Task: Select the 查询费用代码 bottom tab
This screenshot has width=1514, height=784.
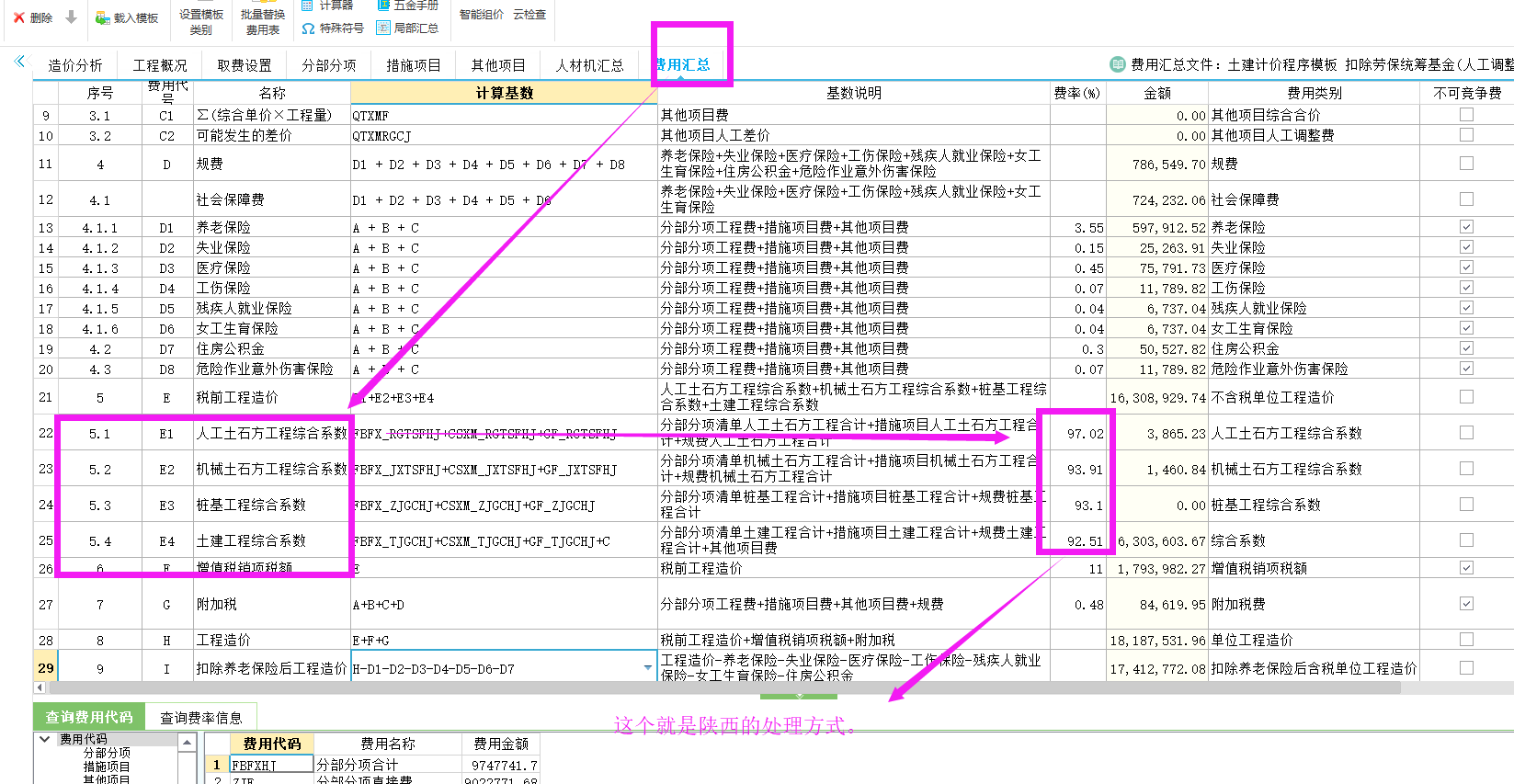Action: pyautogui.click(x=89, y=717)
